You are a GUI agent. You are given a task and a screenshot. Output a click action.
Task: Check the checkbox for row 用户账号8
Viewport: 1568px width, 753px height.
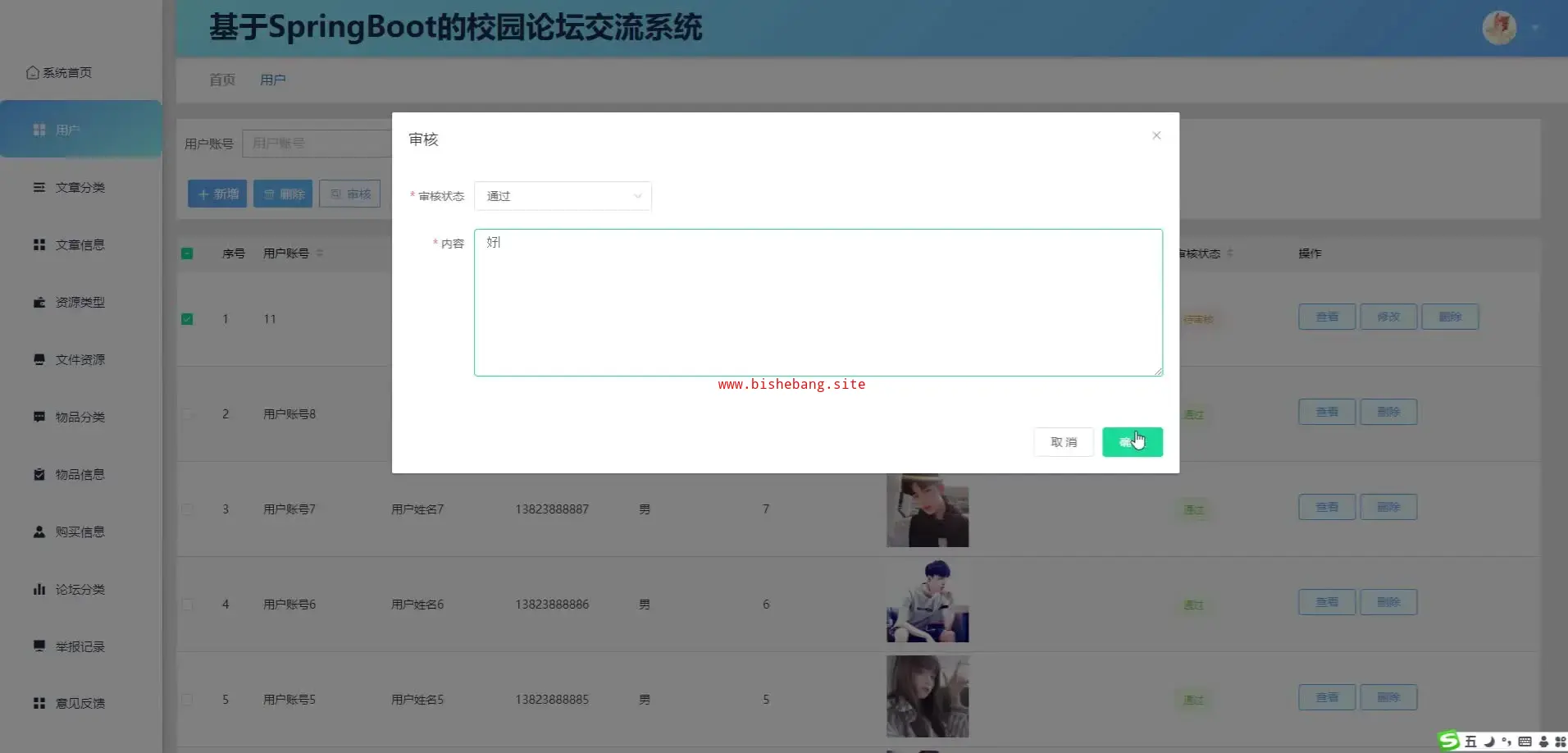(x=187, y=414)
